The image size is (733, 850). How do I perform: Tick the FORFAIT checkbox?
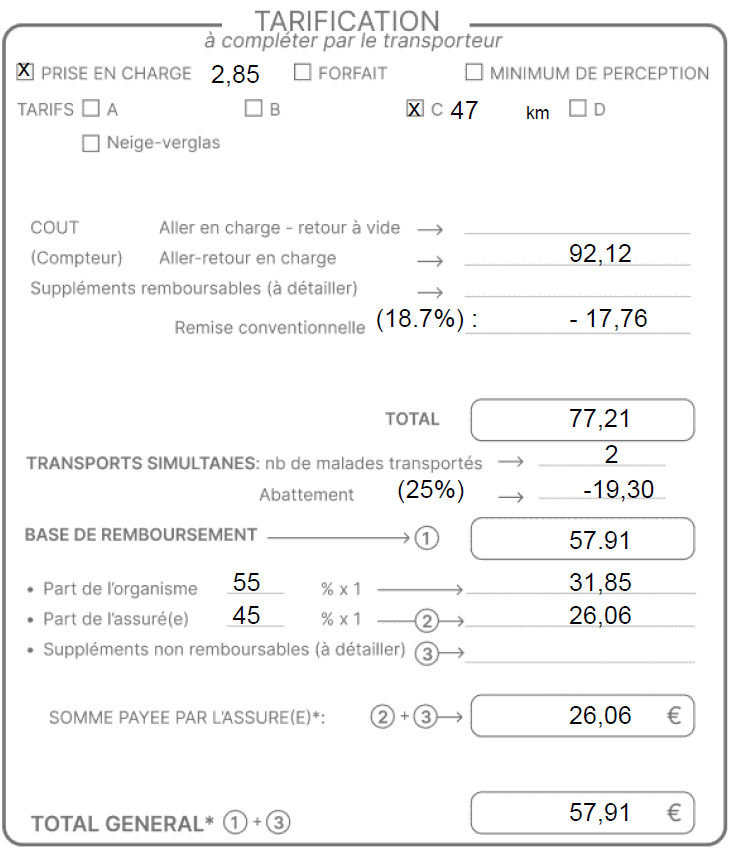click(302, 72)
